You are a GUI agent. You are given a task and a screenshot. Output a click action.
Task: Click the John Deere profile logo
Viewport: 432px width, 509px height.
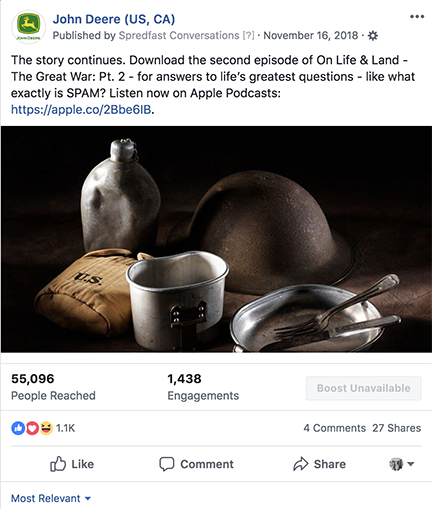[28, 27]
